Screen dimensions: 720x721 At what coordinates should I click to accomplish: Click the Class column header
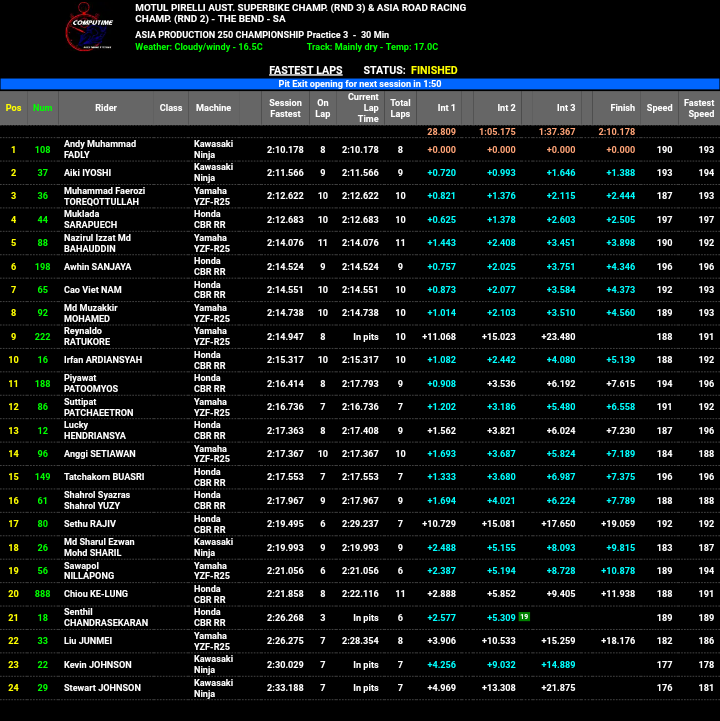(171, 108)
